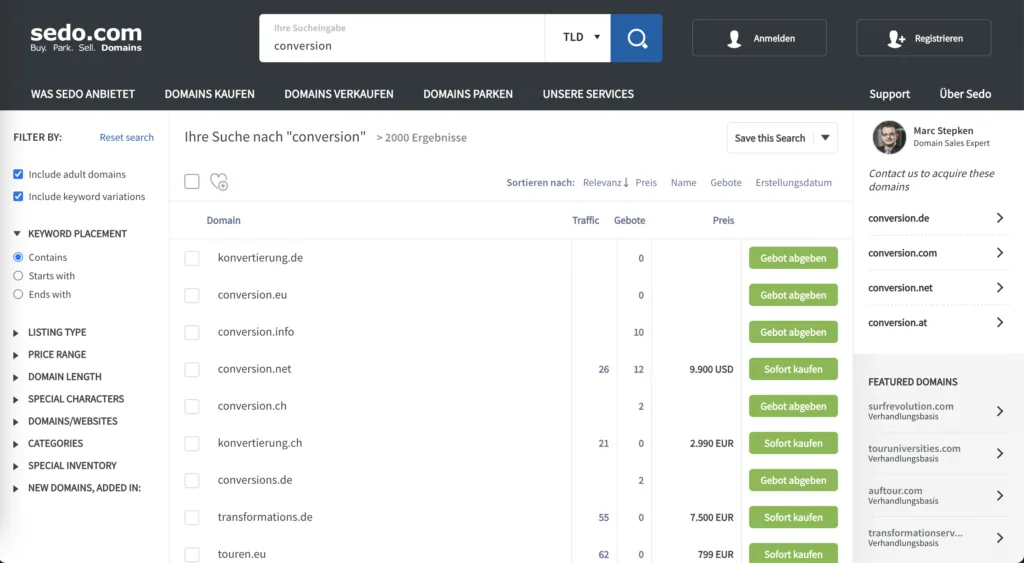The image size is (1024, 563).
Task: Click the 9.900 USD price
Action: click(x=711, y=369)
